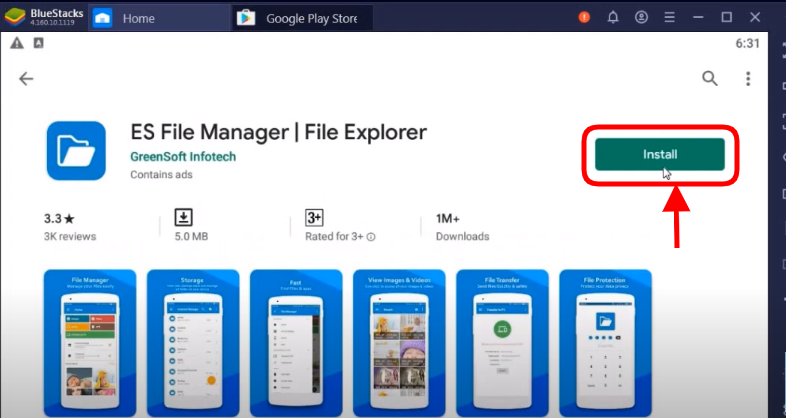Open the View Images & Videos screenshot

click(x=400, y=343)
